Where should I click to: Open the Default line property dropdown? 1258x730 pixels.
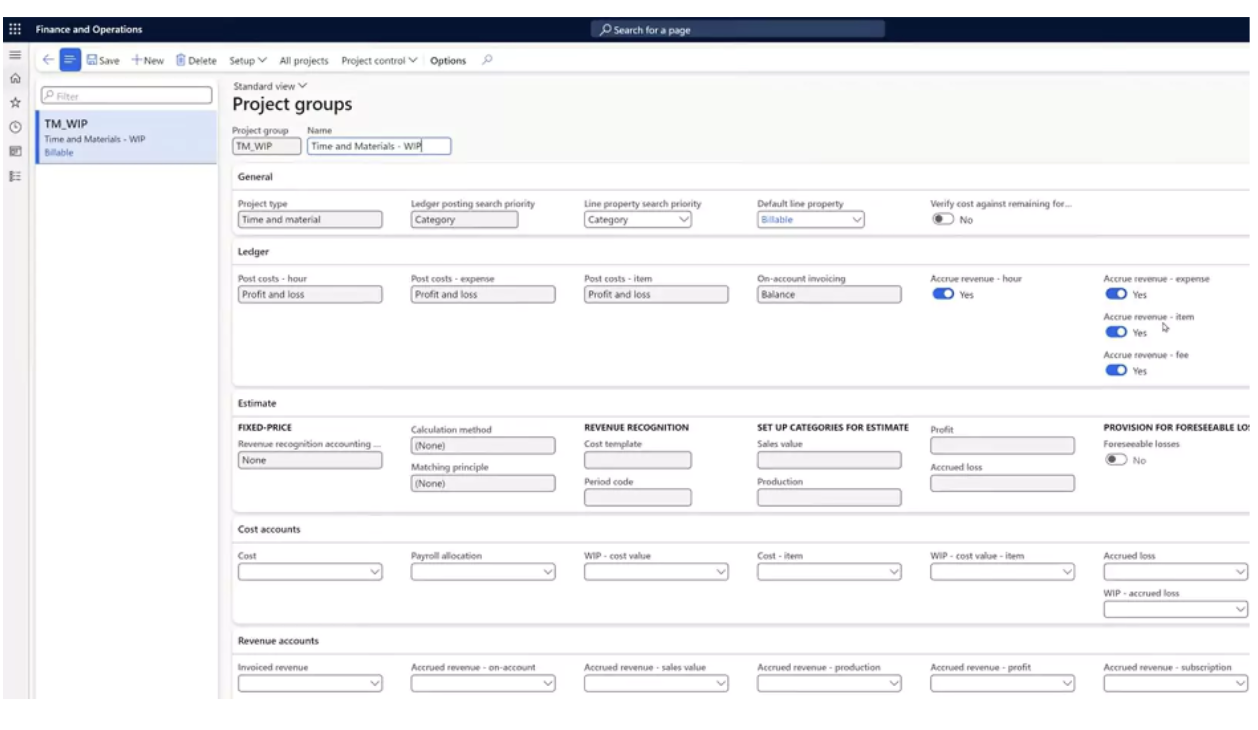(x=858, y=219)
